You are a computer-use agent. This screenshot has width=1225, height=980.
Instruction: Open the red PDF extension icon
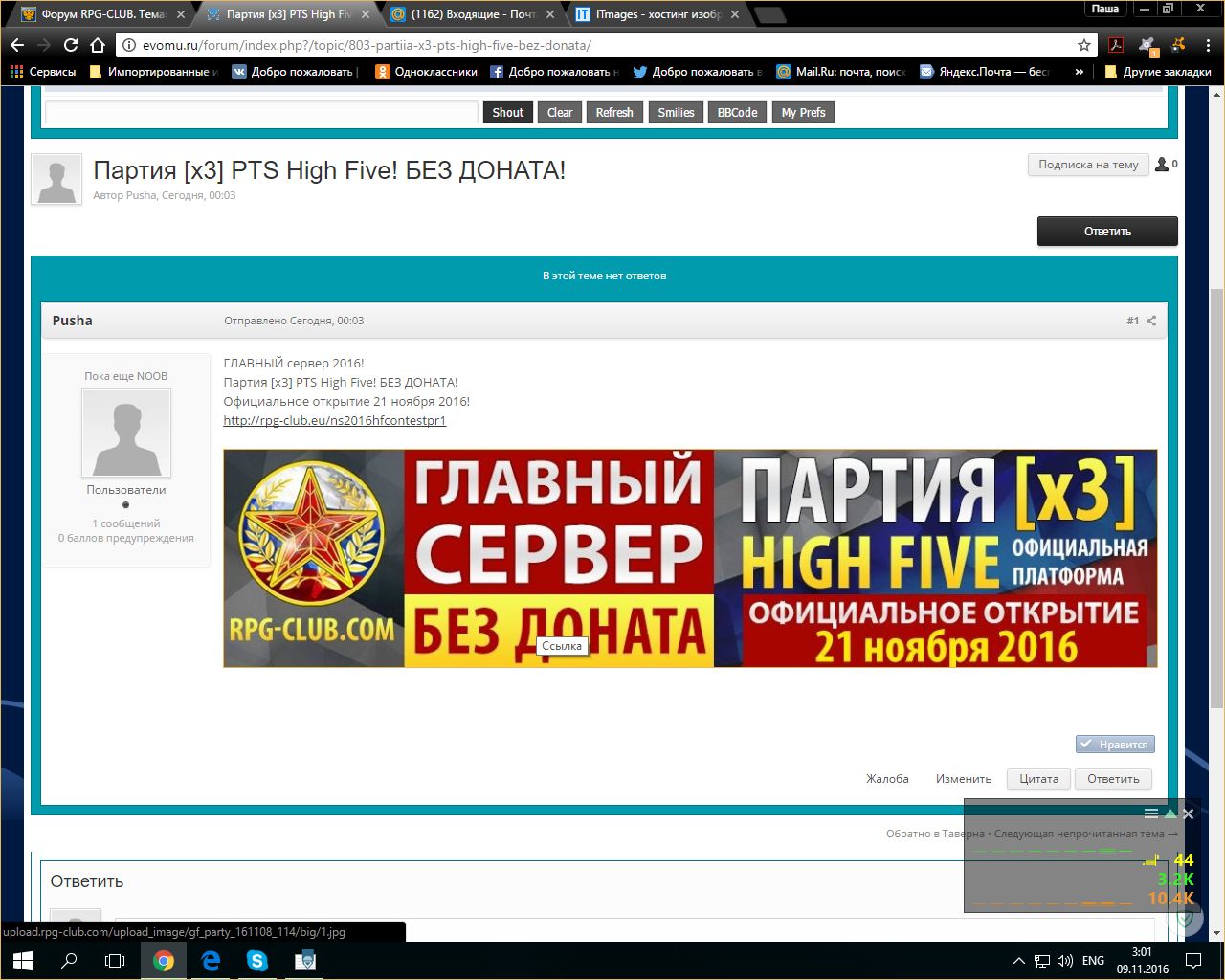pos(1116,45)
